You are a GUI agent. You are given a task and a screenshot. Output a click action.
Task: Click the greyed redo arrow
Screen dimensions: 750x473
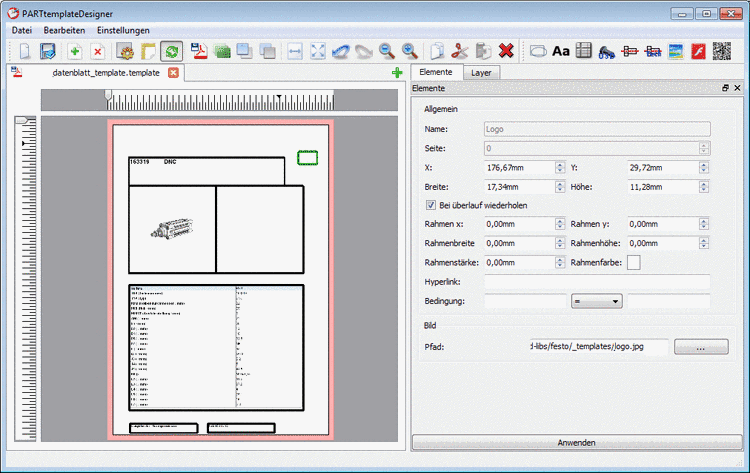pos(364,51)
